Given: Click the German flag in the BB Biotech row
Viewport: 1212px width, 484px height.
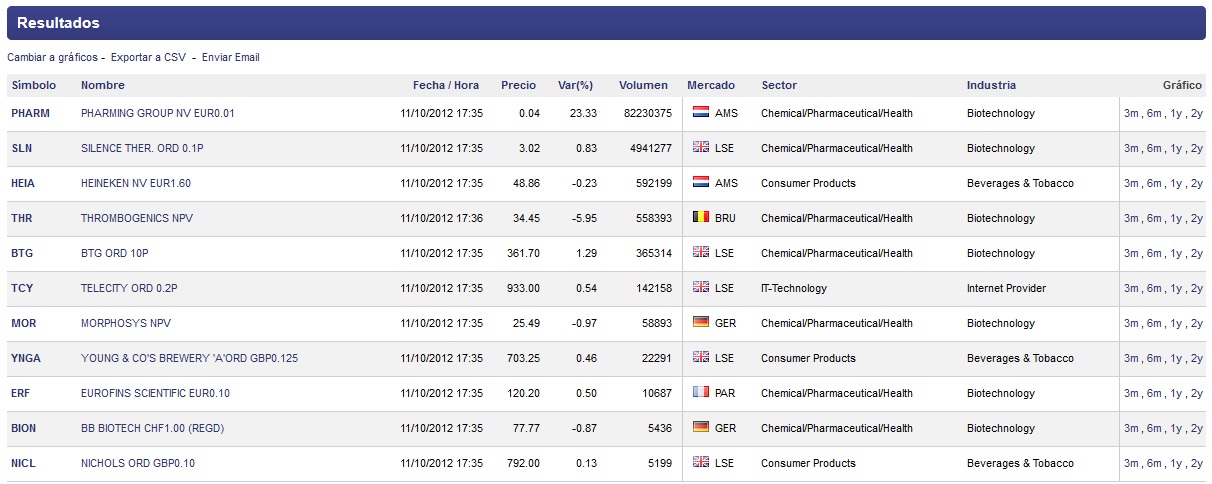Looking at the screenshot, I should pos(700,428).
